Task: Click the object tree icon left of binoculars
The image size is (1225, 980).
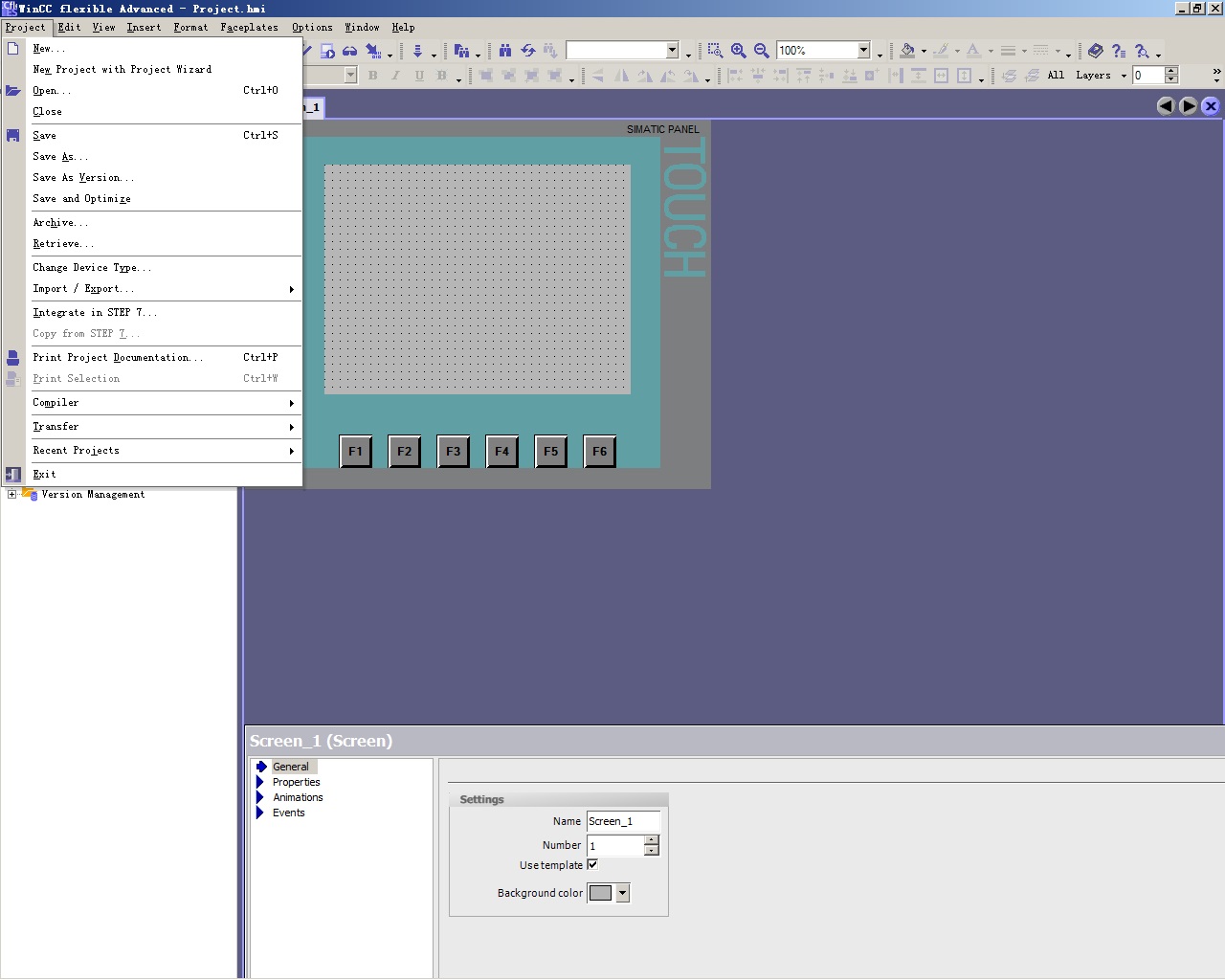Action: (461, 51)
